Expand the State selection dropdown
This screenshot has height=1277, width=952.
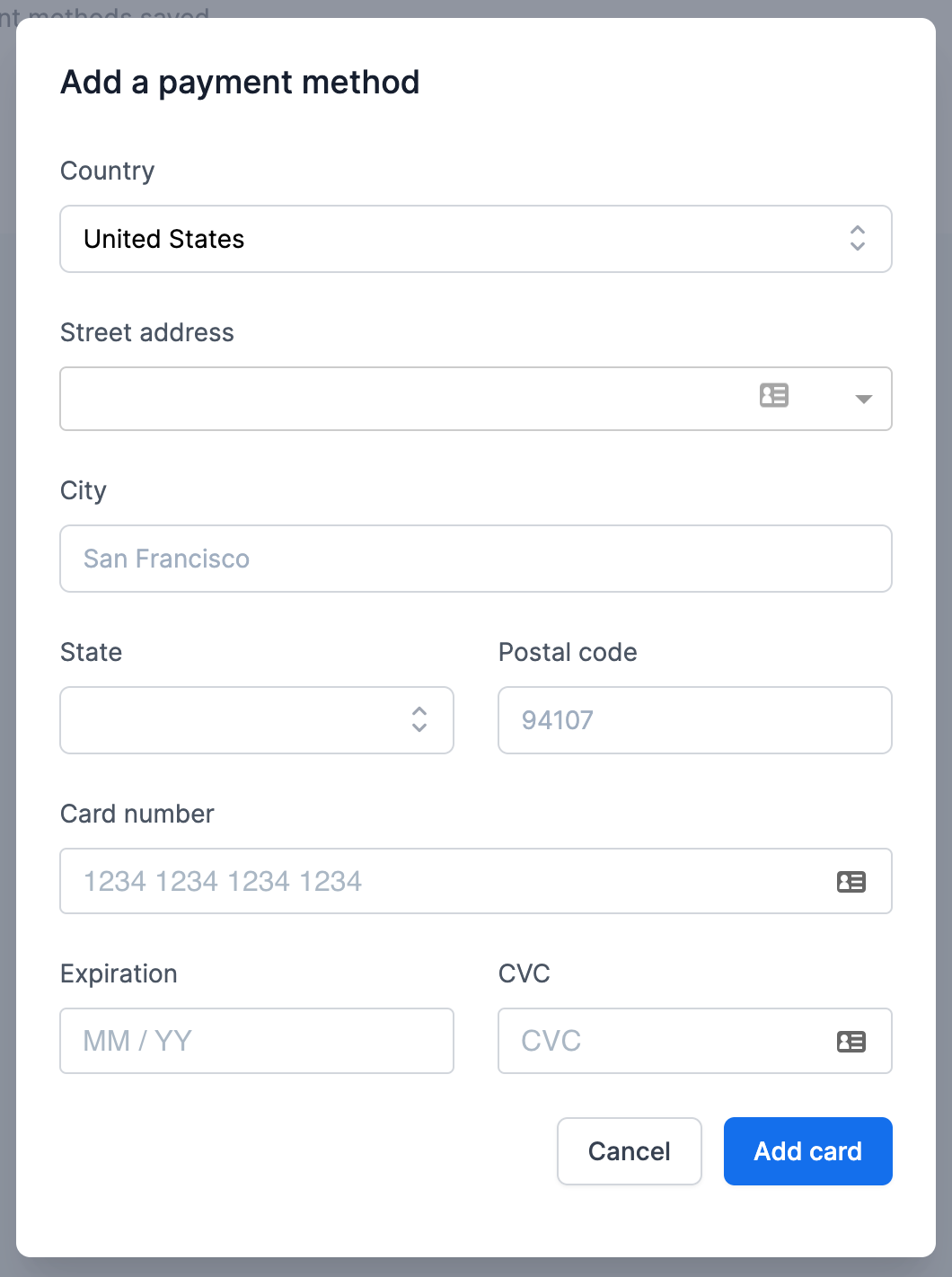coord(257,720)
